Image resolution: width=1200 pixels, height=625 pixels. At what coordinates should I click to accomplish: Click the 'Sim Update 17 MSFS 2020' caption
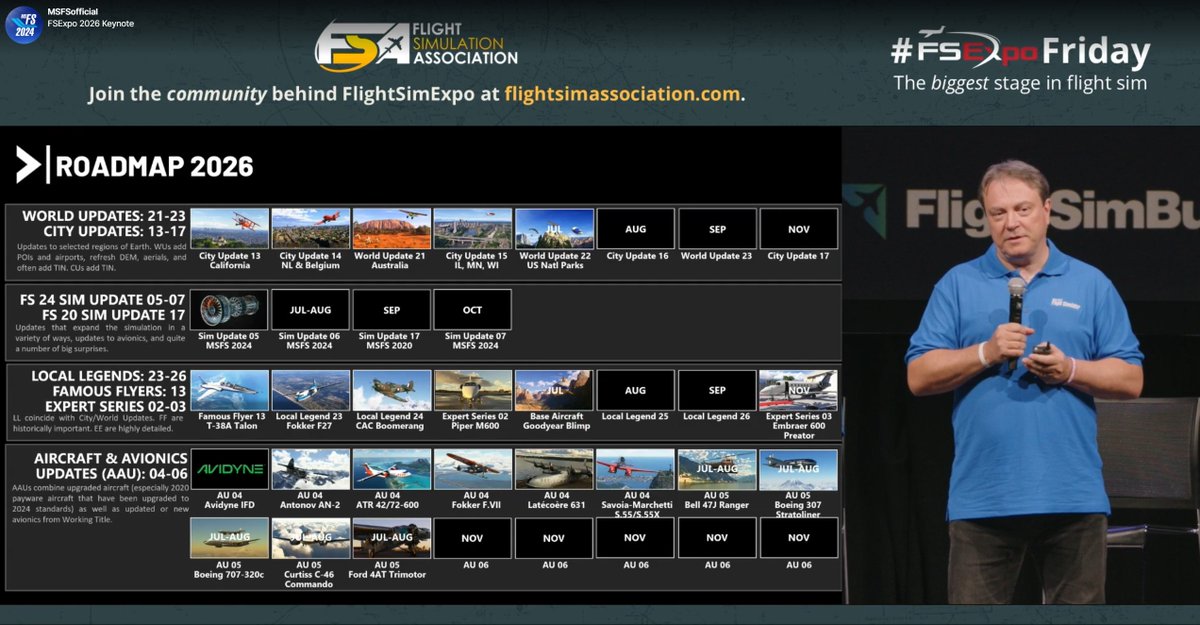pos(392,341)
